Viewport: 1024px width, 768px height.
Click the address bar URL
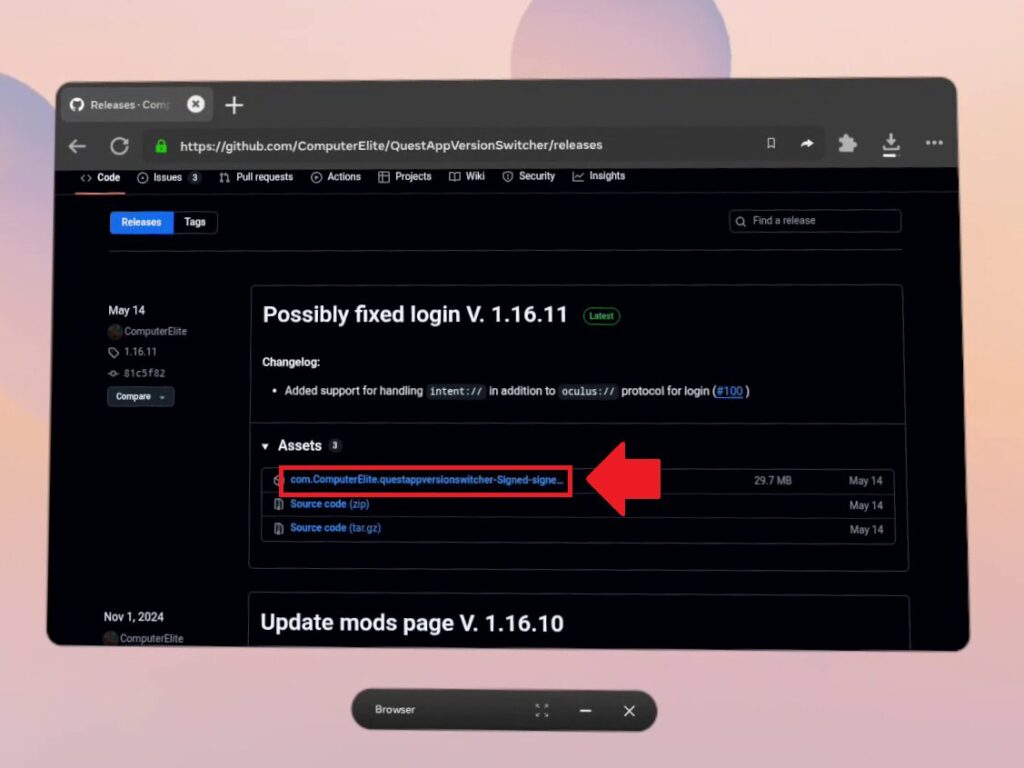coord(391,145)
